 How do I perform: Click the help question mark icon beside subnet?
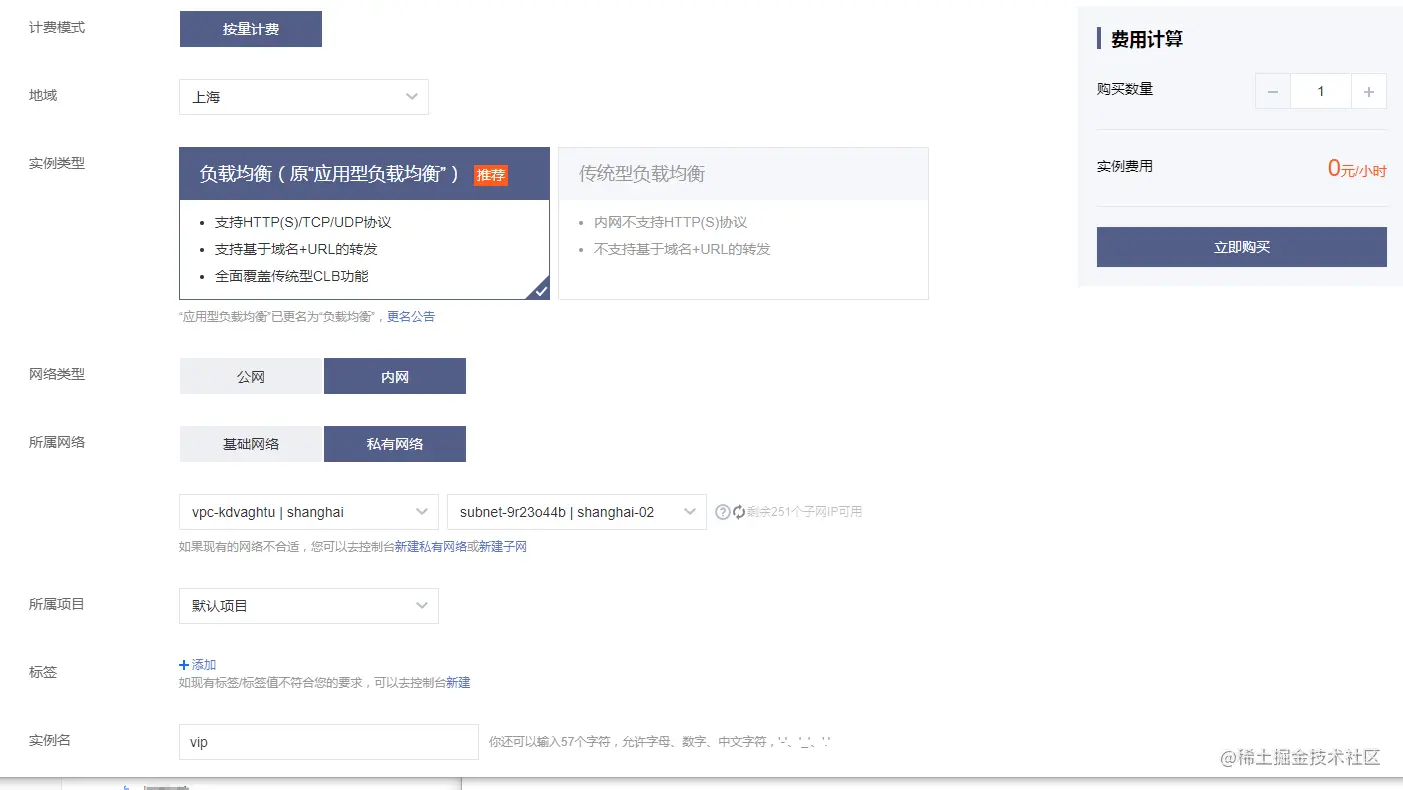coord(723,512)
